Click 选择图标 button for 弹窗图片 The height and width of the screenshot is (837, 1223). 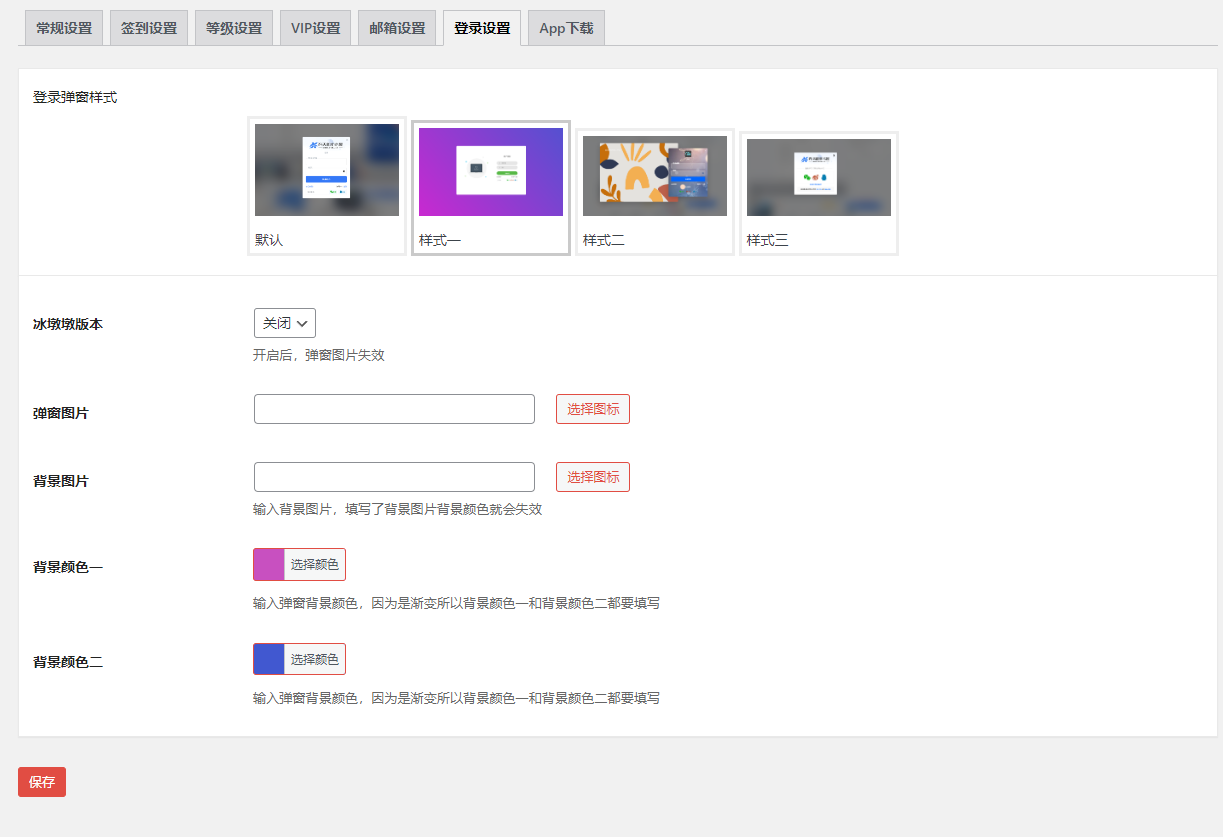coord(593,409)
